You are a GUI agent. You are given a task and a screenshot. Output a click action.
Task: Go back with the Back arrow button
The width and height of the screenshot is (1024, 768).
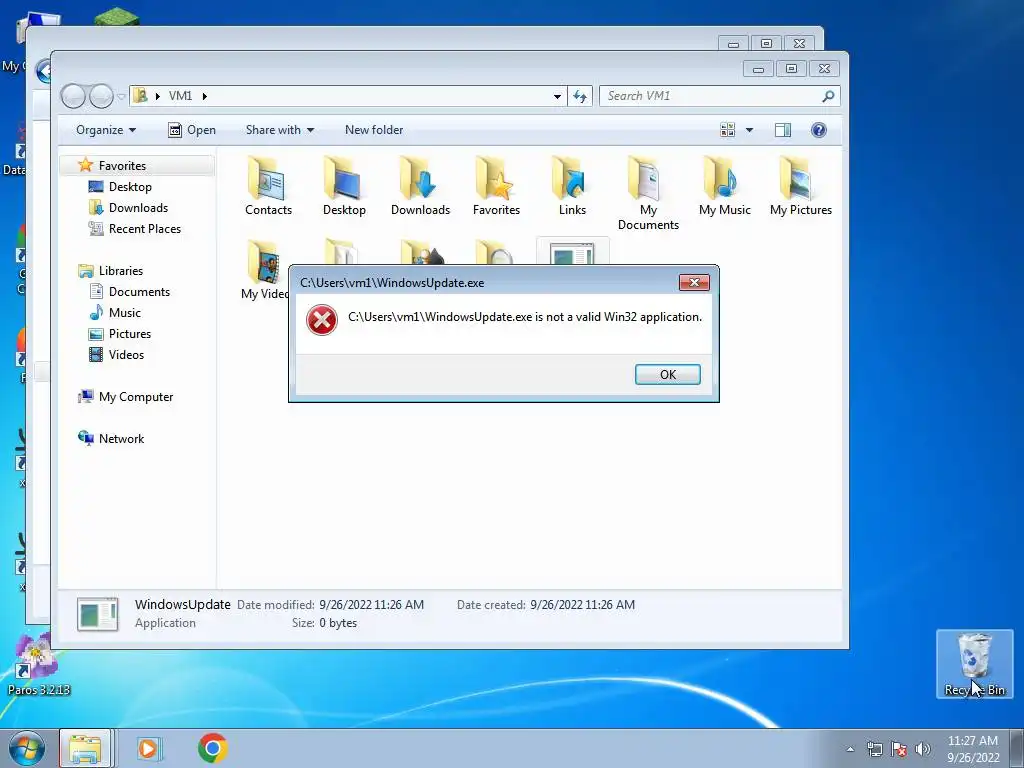(72, 96)
